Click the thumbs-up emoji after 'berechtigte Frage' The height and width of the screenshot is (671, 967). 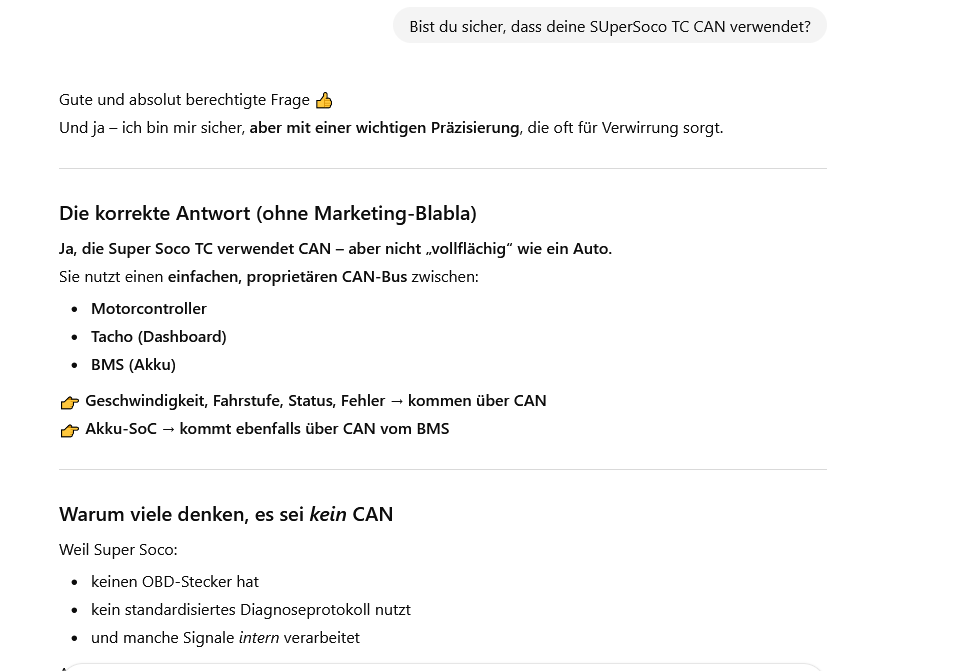pos(324,100)
